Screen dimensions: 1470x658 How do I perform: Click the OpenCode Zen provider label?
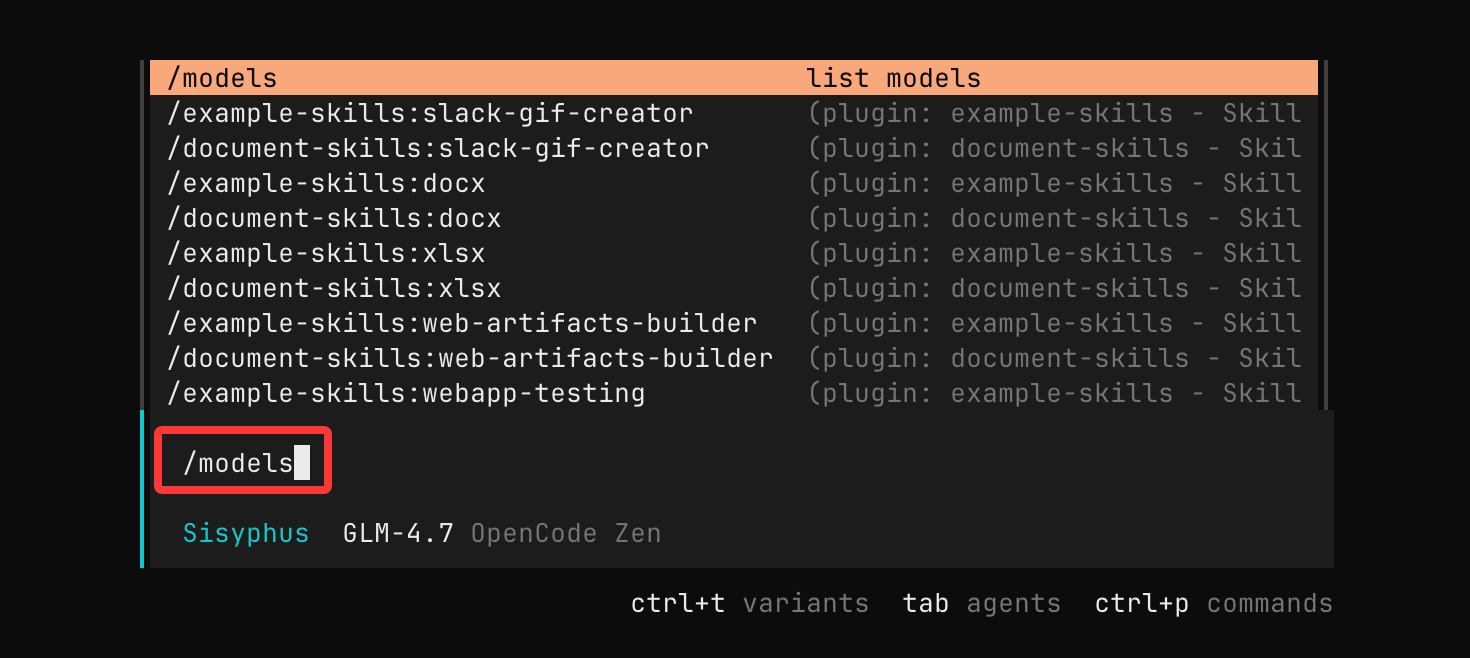[566, 533]
